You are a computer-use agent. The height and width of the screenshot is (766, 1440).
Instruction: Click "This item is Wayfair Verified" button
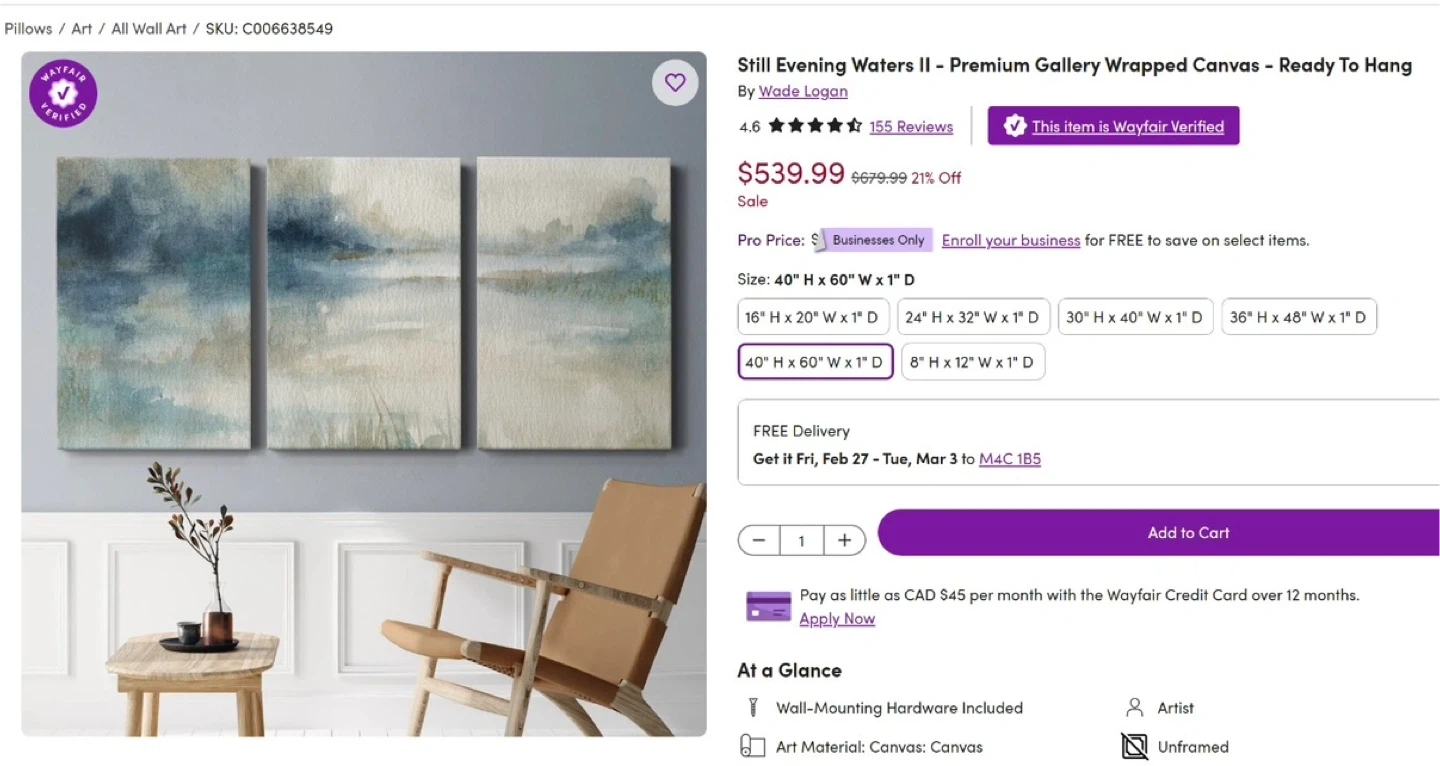(1113, 126)
